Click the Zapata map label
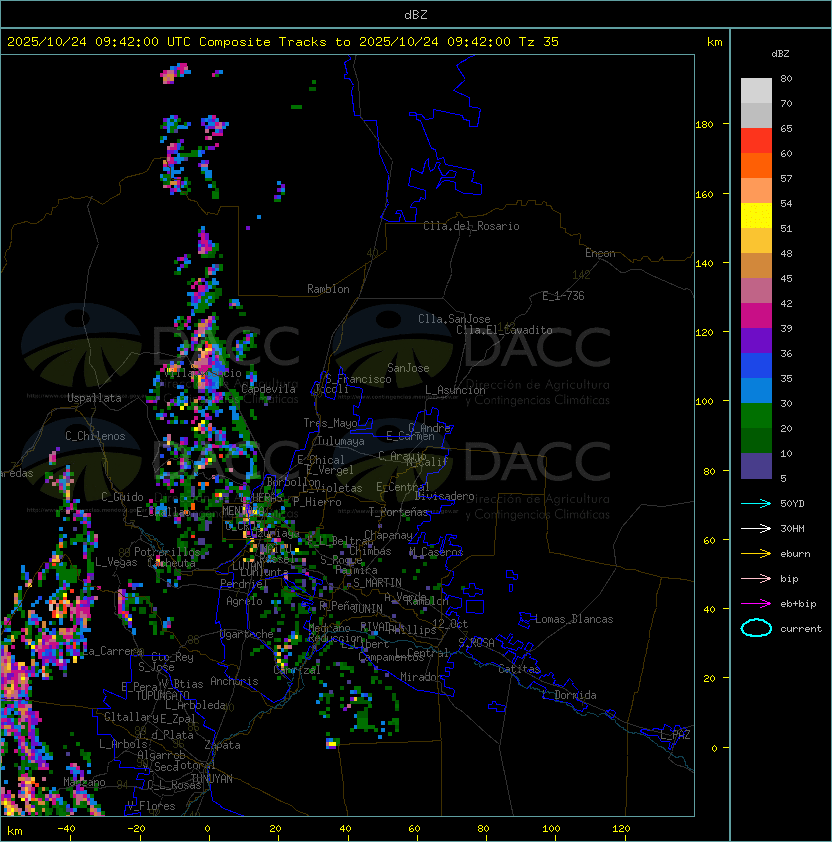 222,745
